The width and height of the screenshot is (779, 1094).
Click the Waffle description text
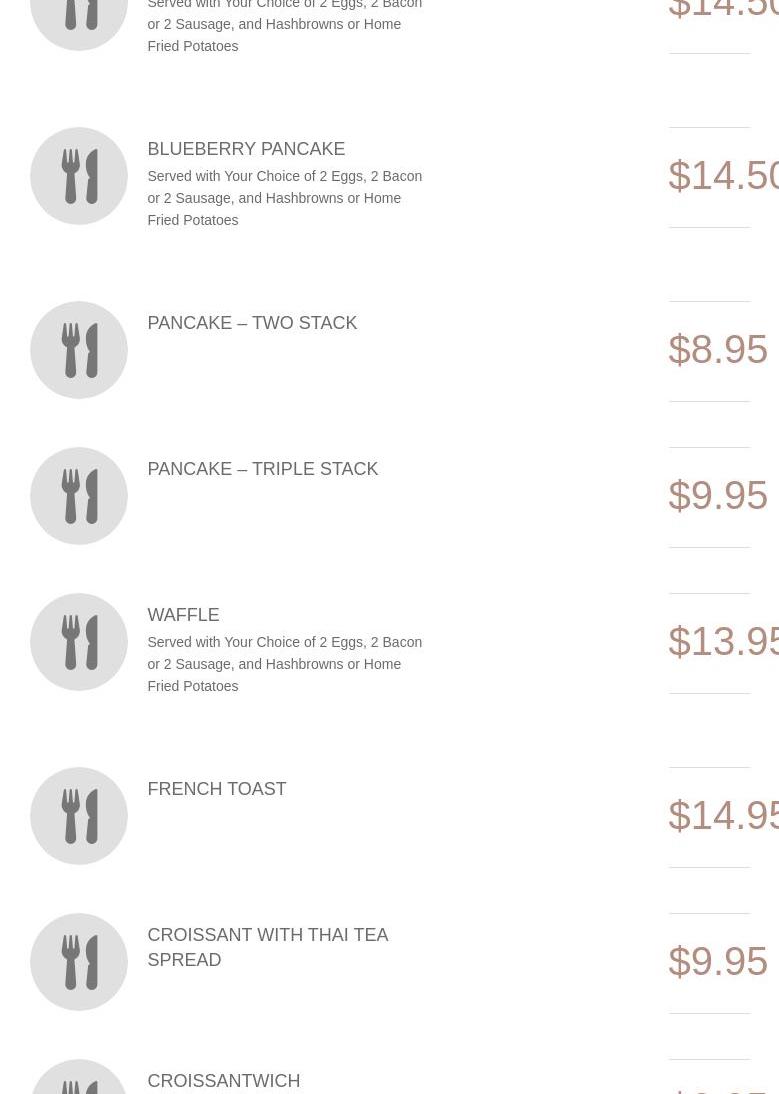(x=284, y=664)
